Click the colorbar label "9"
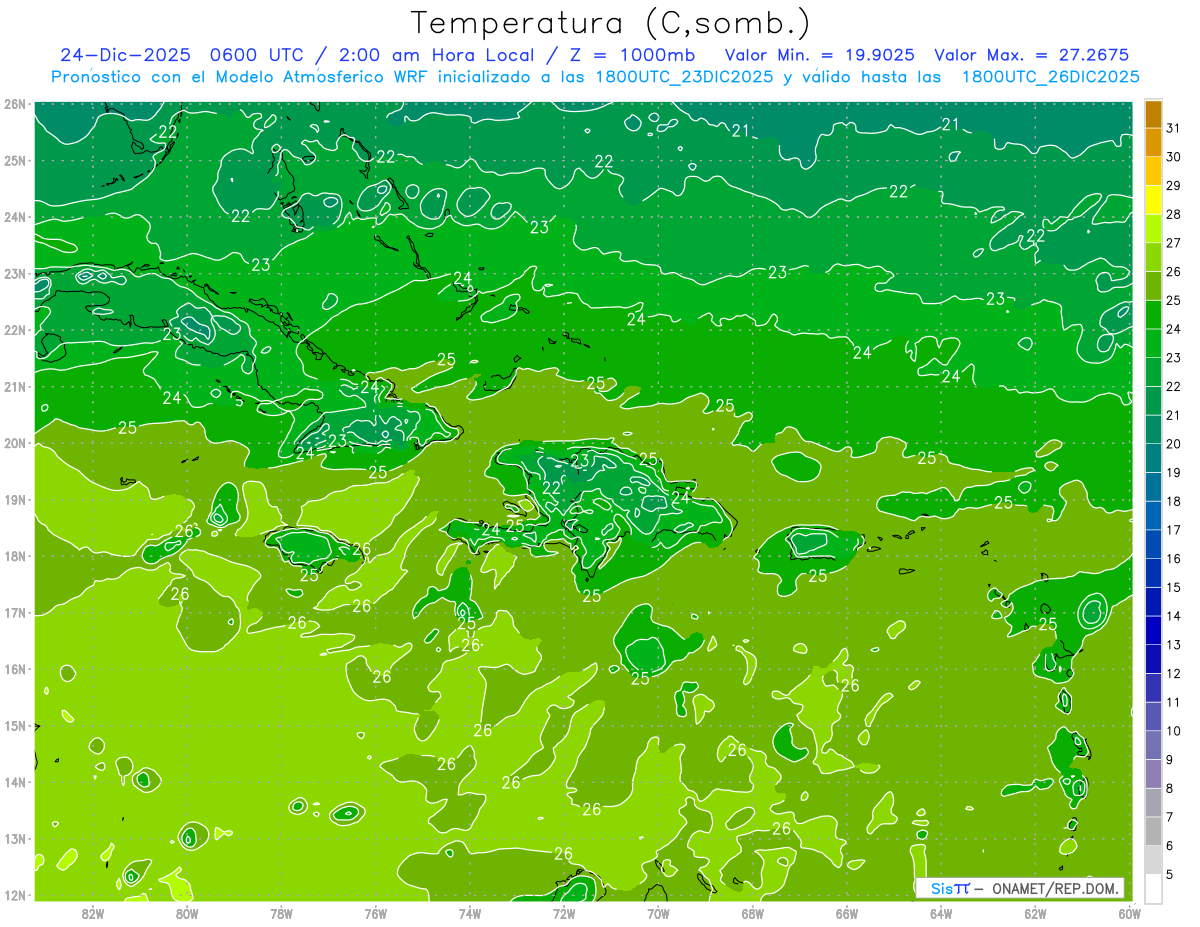The width and height of the screenshot is (1200, 927). click(1169, 760)
